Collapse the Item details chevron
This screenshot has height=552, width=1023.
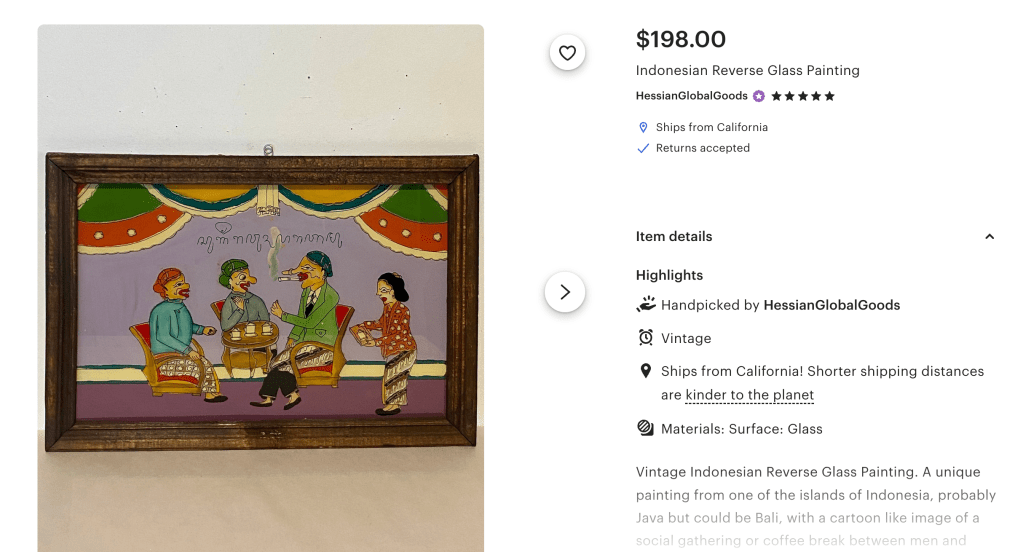(989, 237)
